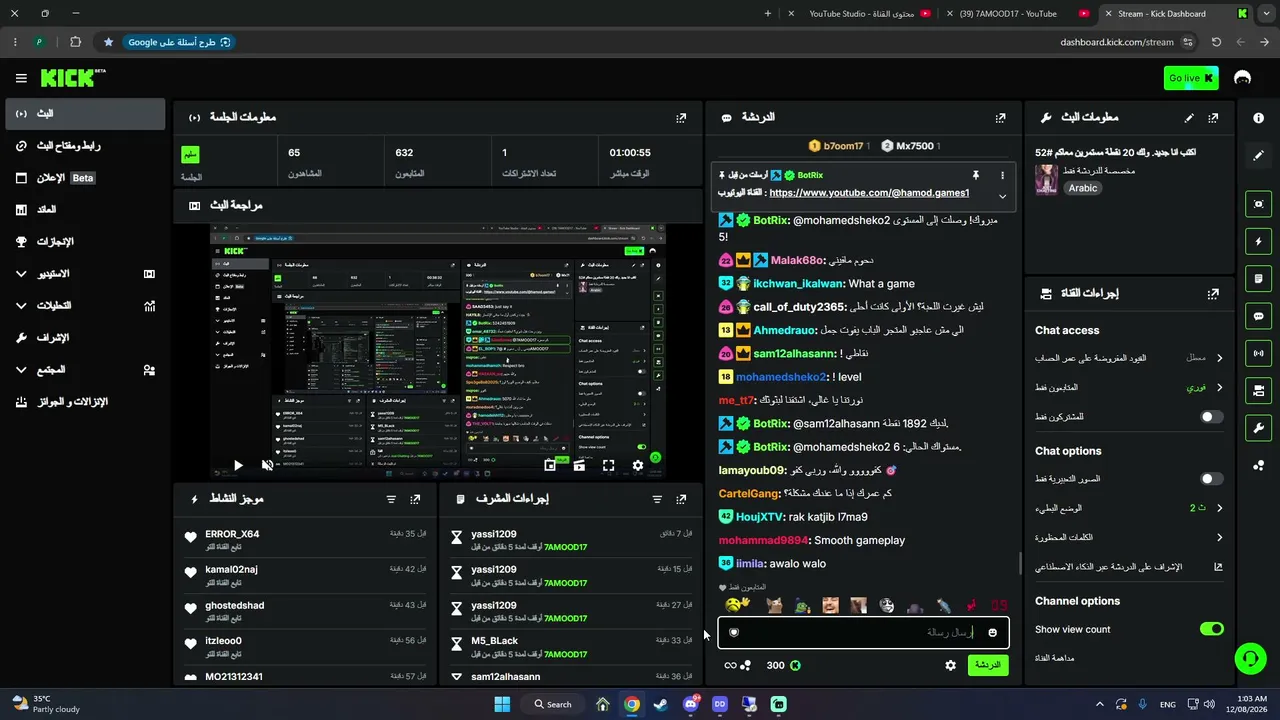Select the البث sidebar item

tap(85, 114)
